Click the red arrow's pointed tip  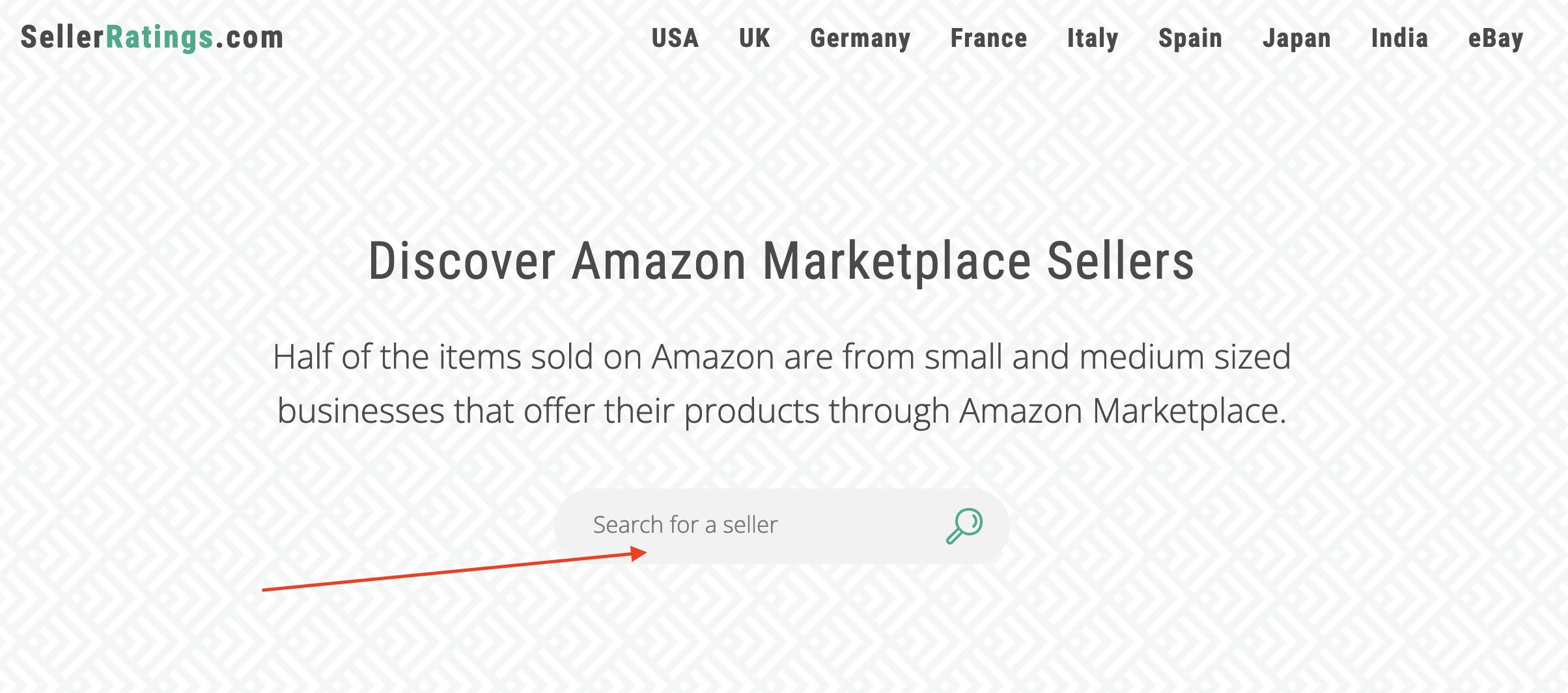click(x=644, y=554)
